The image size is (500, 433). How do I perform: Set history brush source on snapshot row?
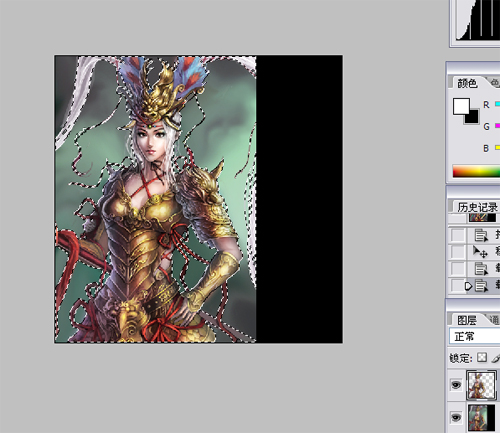click(457, 218)
